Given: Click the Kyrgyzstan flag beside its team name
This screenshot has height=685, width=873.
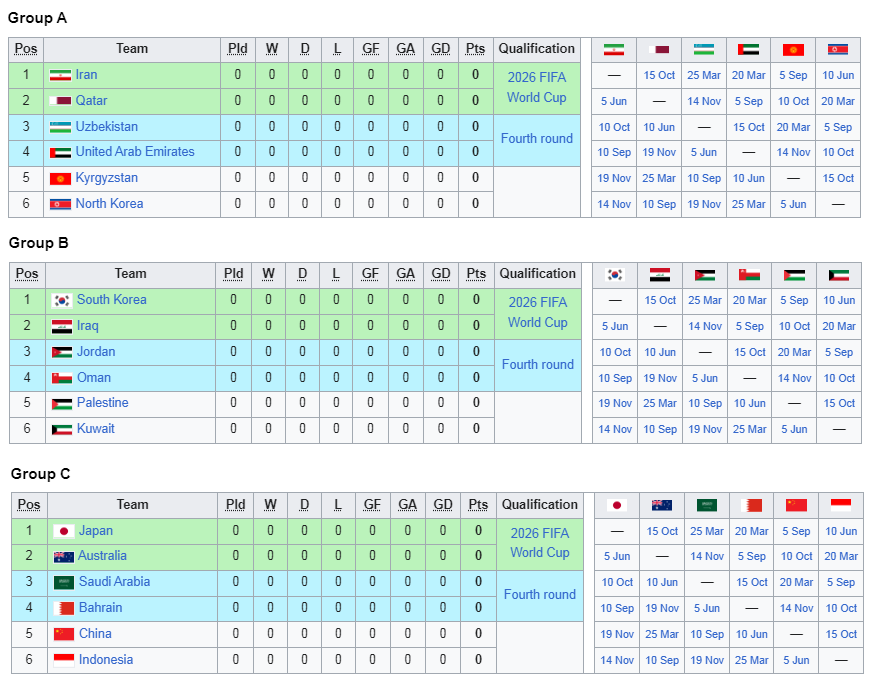Looking at the screenshot, I should click(x=60, y=179).
